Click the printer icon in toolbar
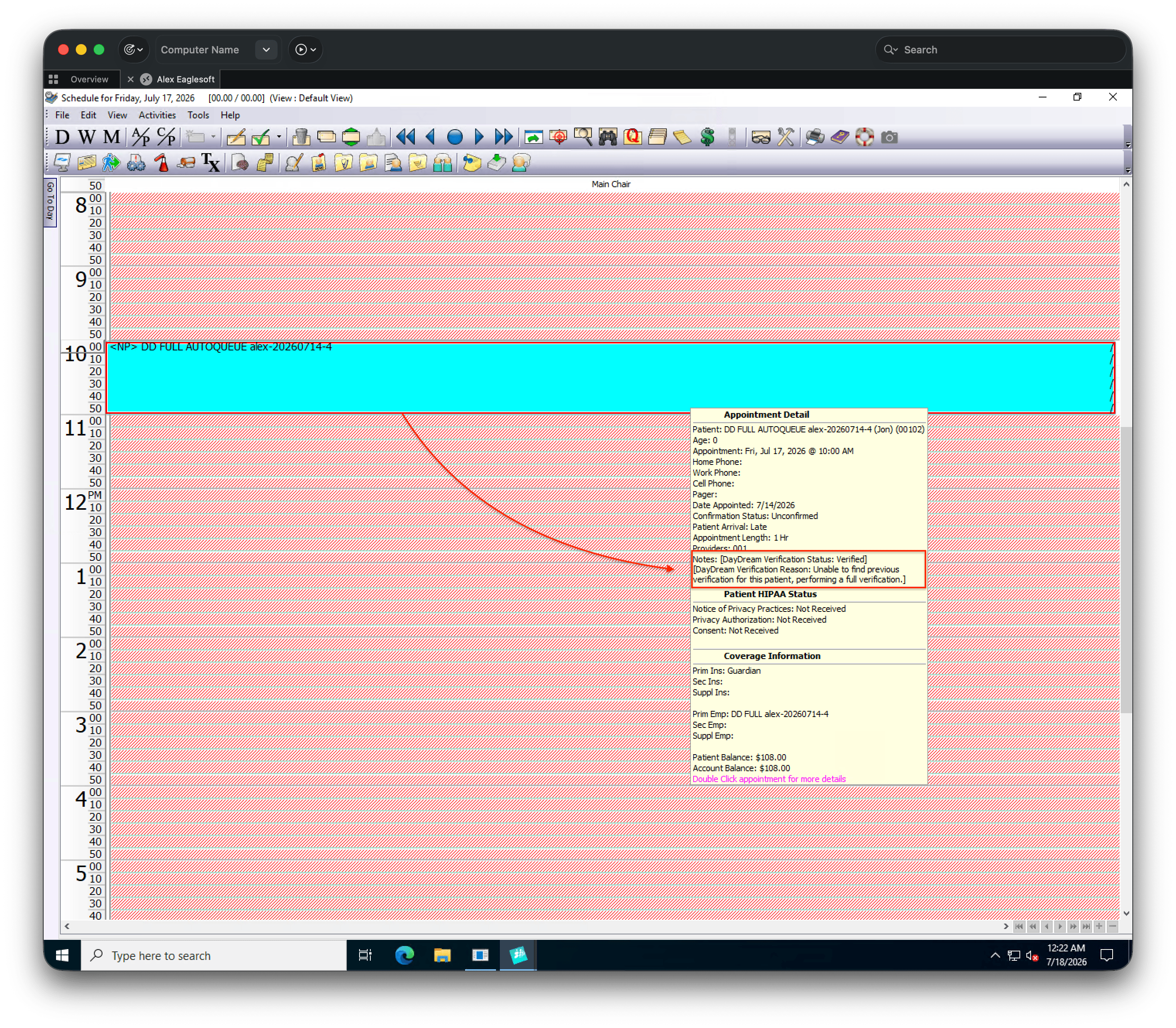The image size is (1176, 1028). point(815,138)
